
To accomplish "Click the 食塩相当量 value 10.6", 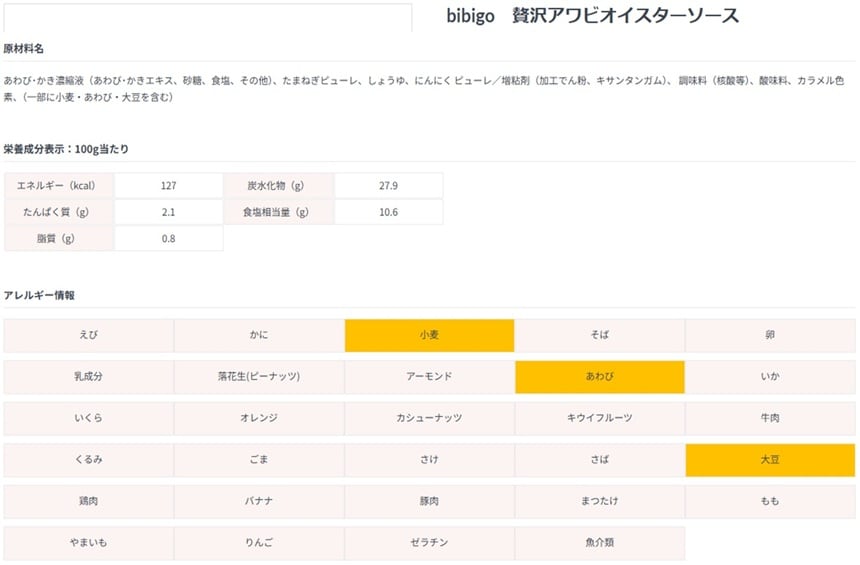I will (x=388, y=212).
